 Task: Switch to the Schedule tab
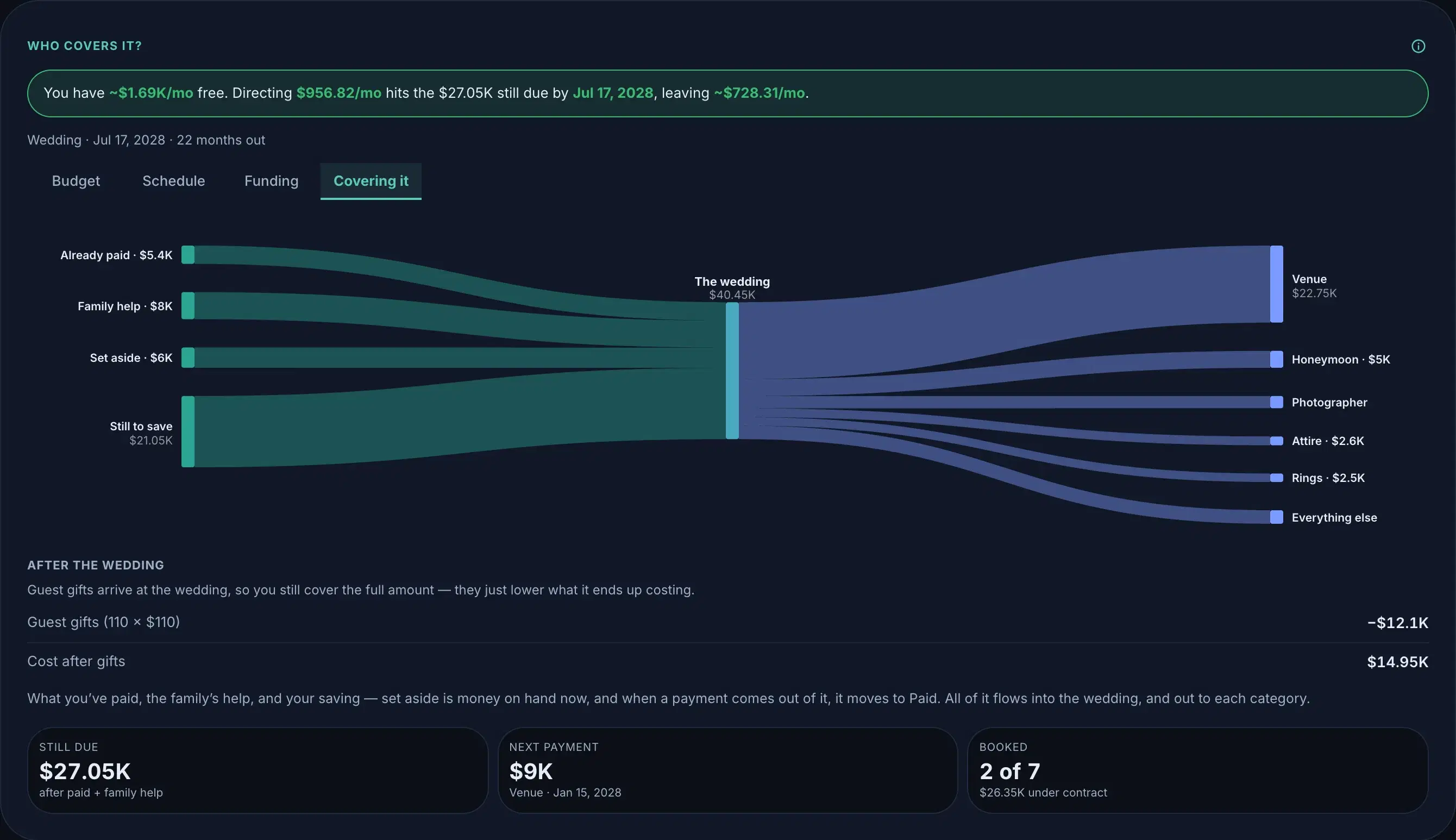tap(174, 181)
